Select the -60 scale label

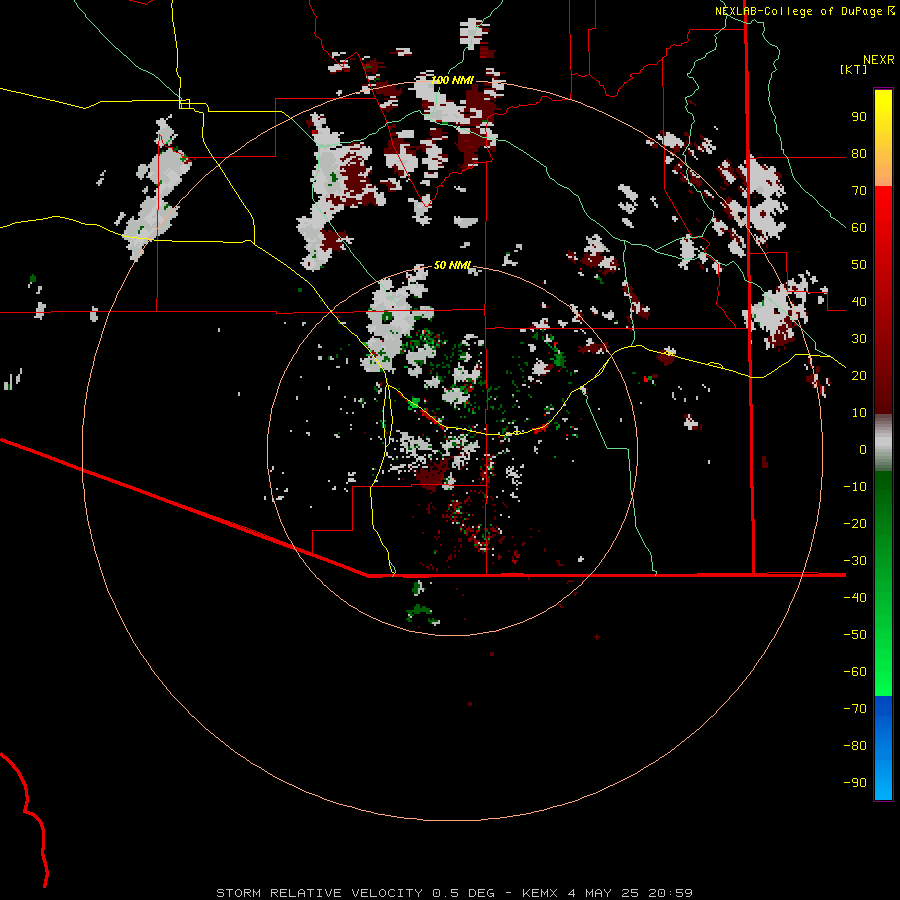855,672
